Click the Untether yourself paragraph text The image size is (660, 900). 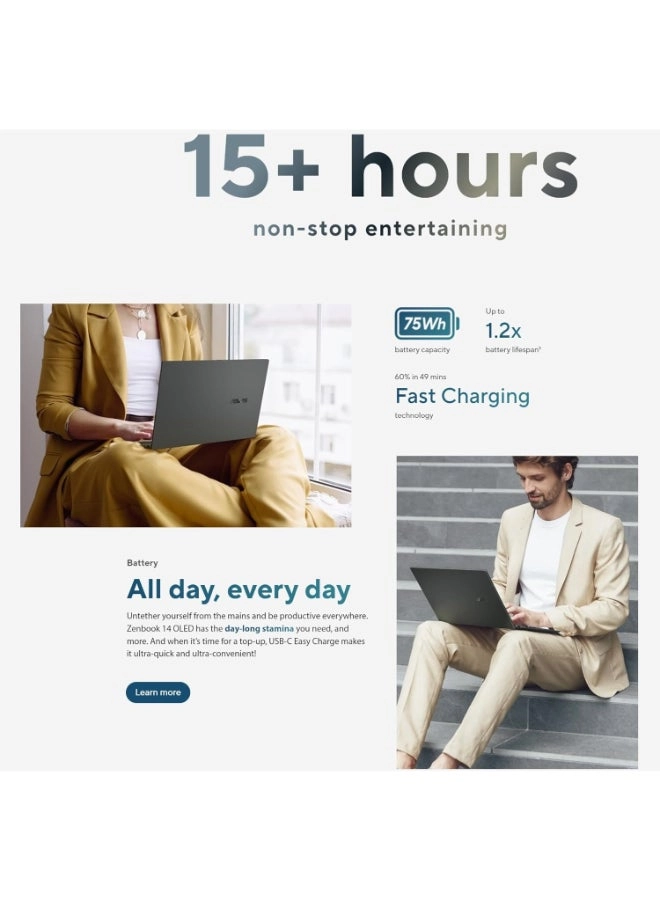[247, 635]
